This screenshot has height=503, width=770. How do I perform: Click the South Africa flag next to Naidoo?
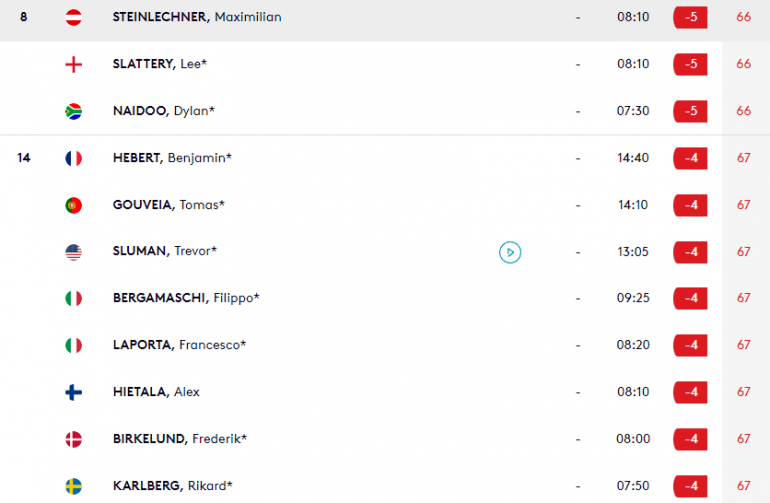74,112
